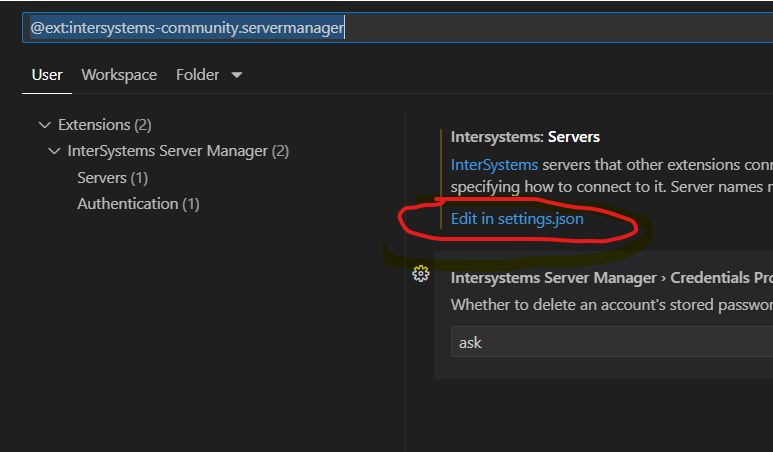This screenshot has width=773, height=452.
Task: Collapse the Extensions (2) tree node
Action: pos(44,125)
